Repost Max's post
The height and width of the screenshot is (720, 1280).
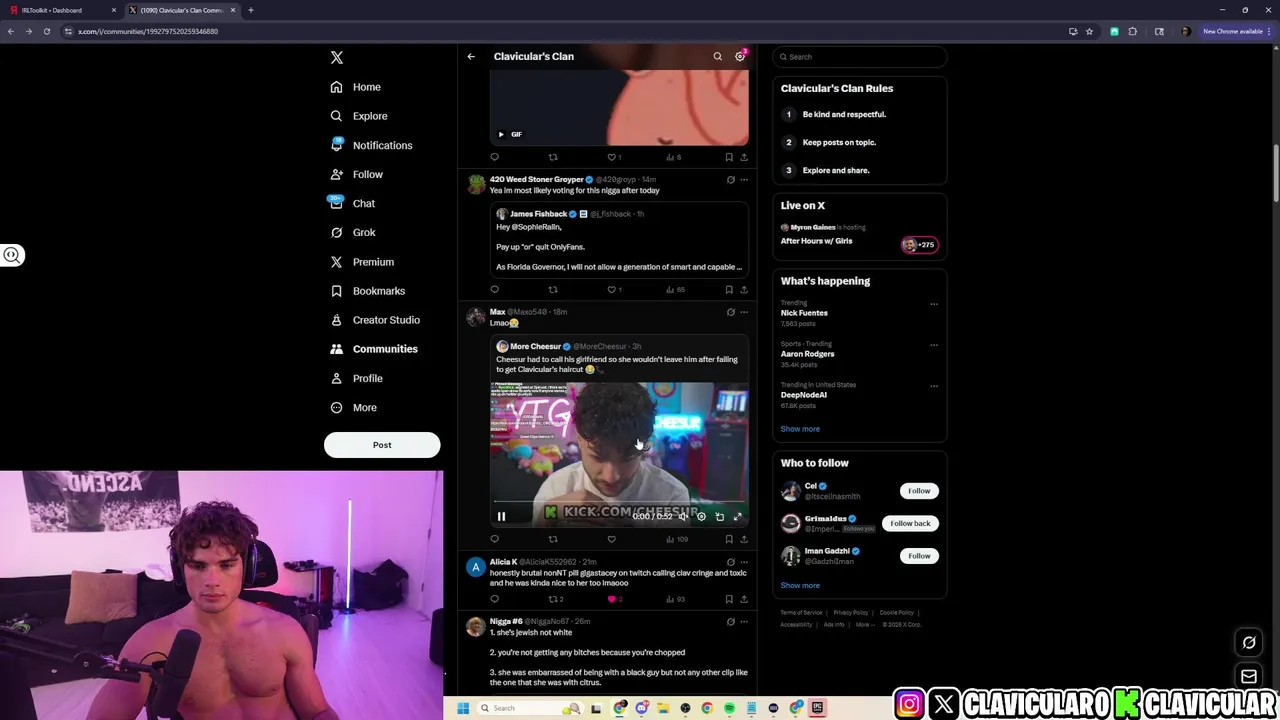pos(553,539)
